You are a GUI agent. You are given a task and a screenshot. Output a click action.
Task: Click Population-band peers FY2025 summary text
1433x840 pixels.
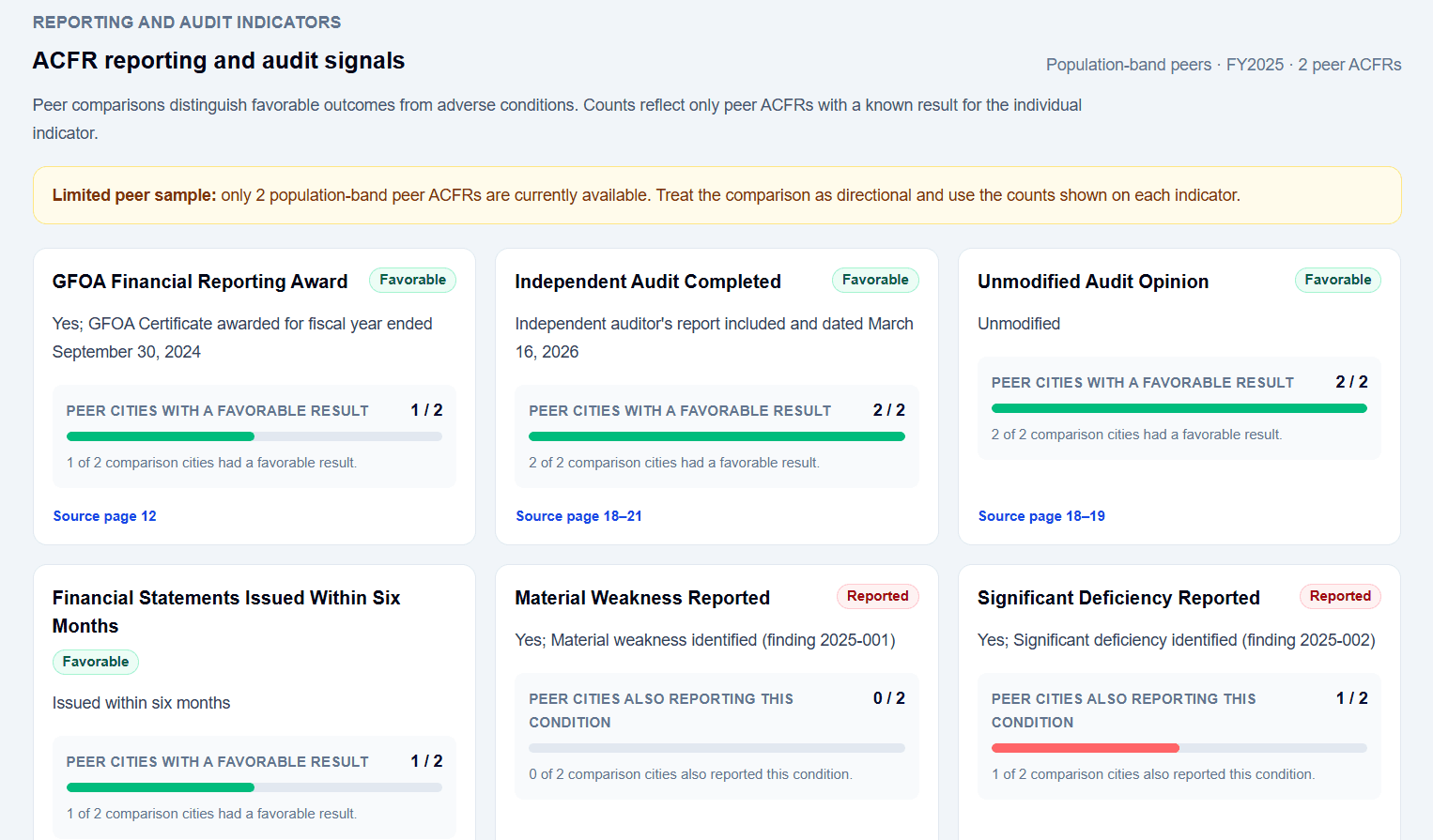point(1224,65)
